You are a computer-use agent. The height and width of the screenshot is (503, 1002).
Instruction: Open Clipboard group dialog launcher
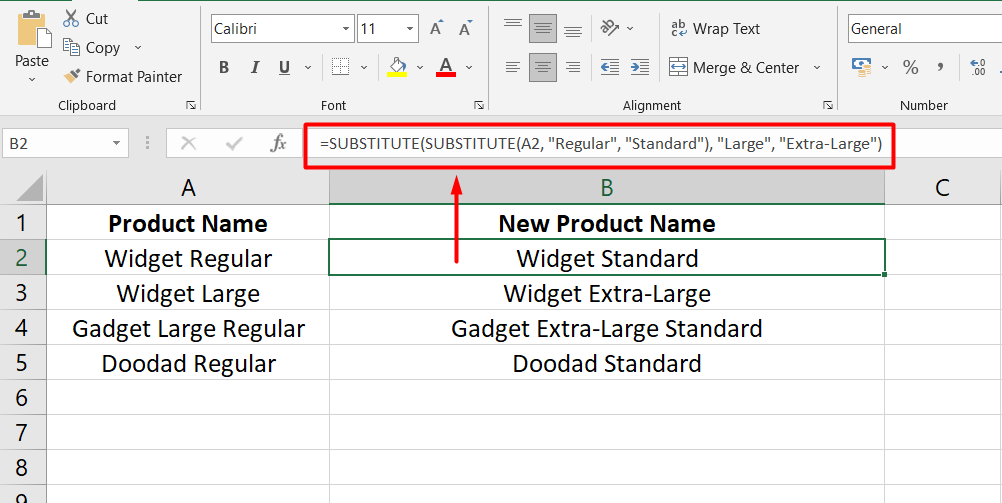click(190, 105)
